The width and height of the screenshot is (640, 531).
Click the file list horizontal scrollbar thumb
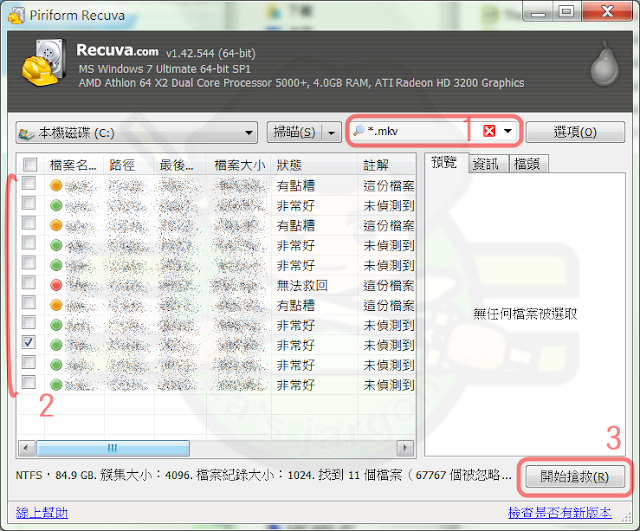pos(113,448)
